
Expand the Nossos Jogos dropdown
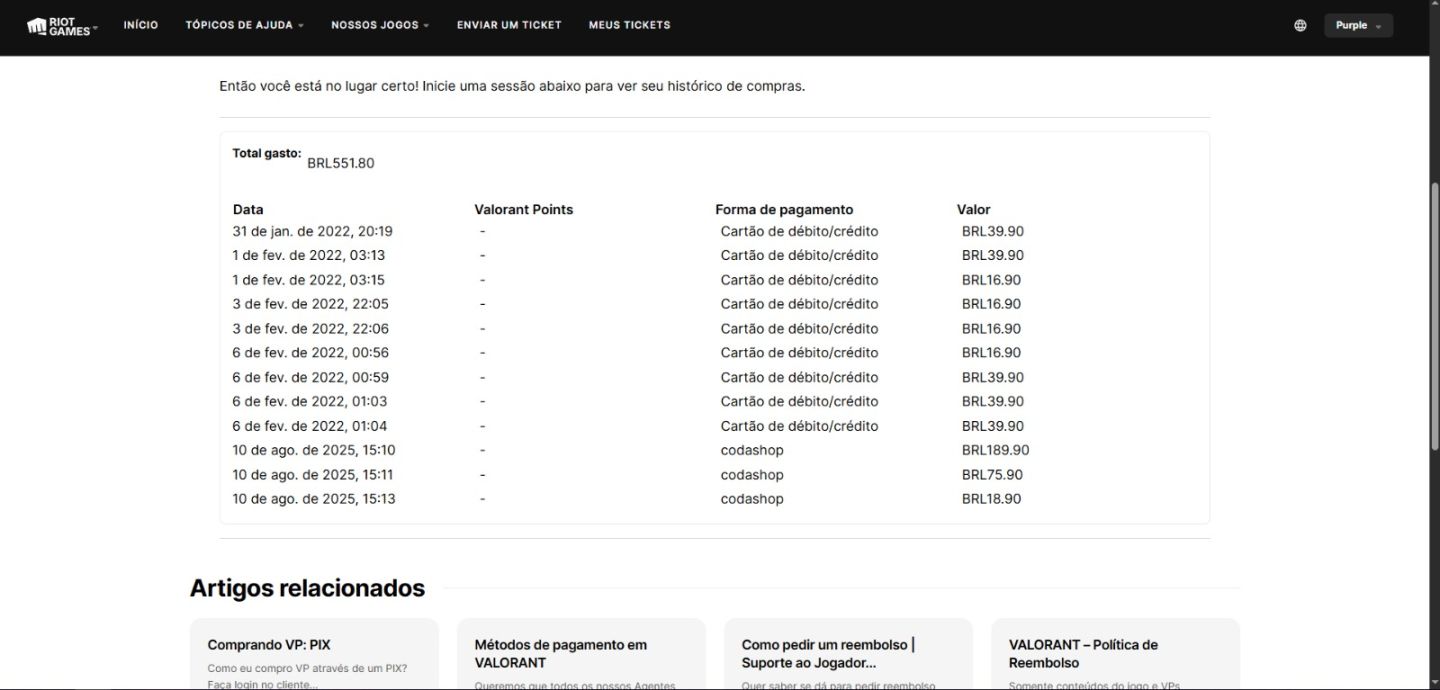(380, 25)
